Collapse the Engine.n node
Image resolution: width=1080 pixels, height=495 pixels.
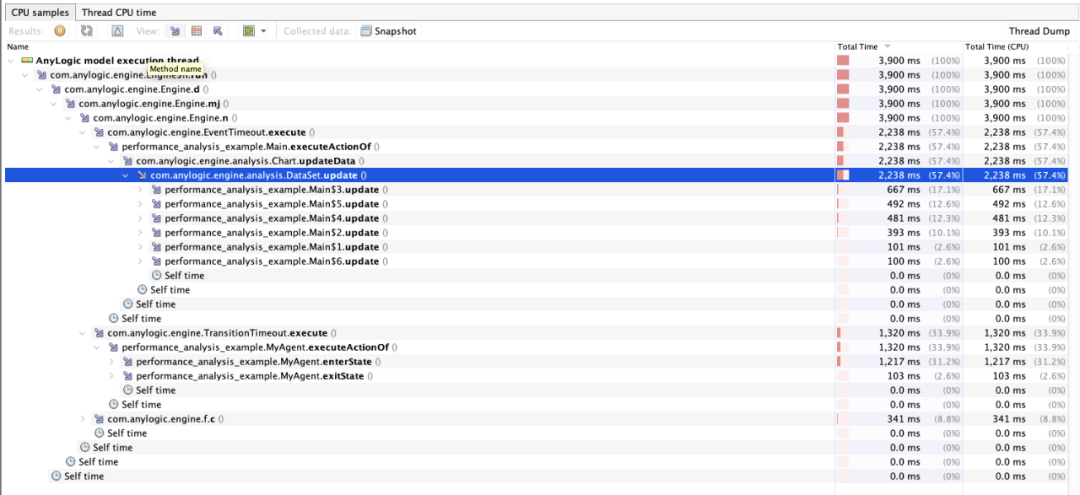68,118
